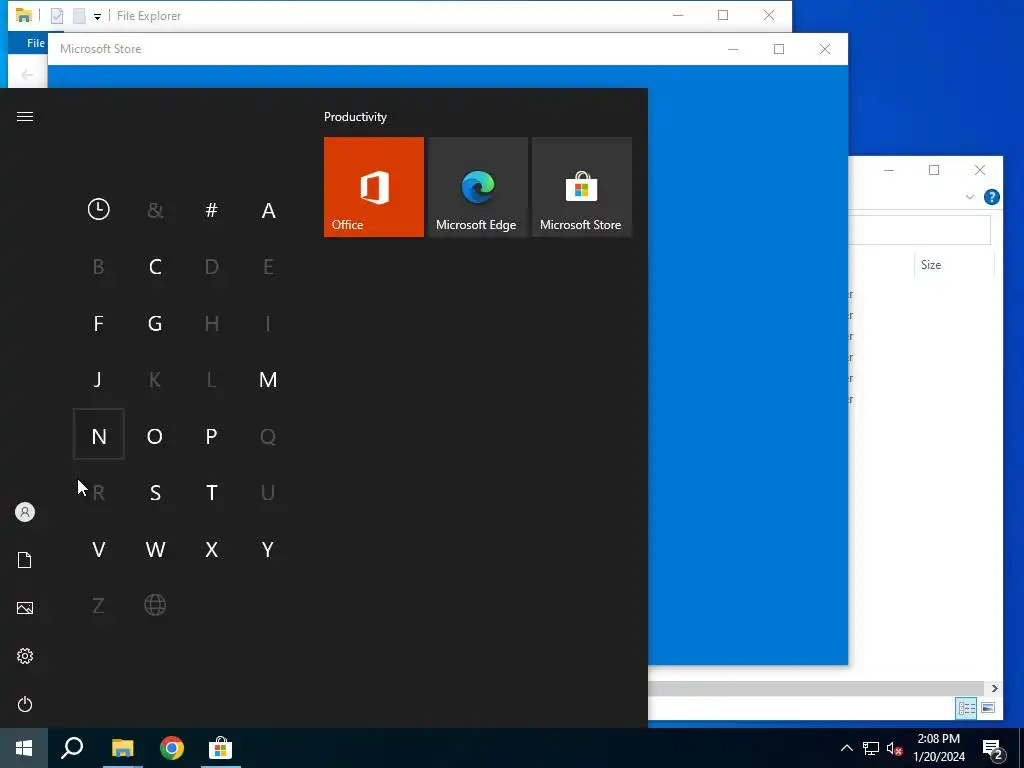Click the Windows Start button

point(24,748)
